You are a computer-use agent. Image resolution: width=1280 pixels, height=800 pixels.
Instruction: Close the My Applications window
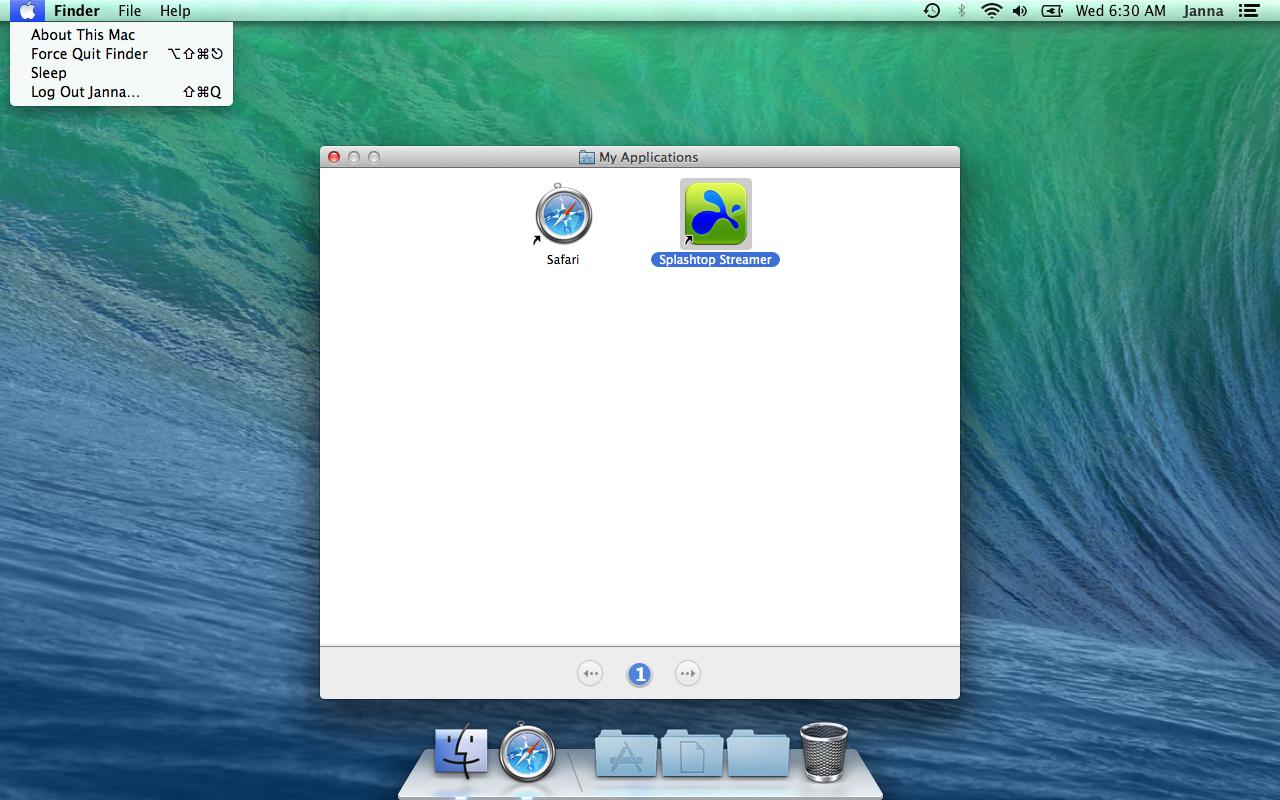pyautogui.click(x=334, y=157)
